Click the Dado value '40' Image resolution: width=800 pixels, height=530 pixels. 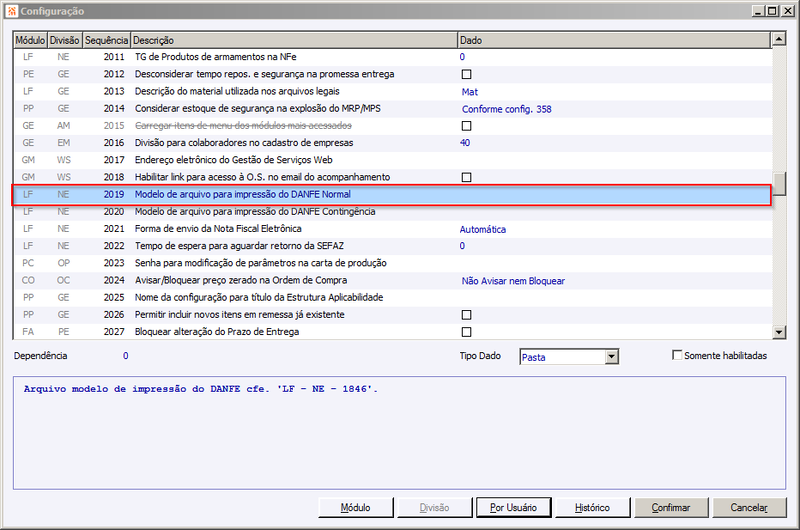click(x=465, y=143)
